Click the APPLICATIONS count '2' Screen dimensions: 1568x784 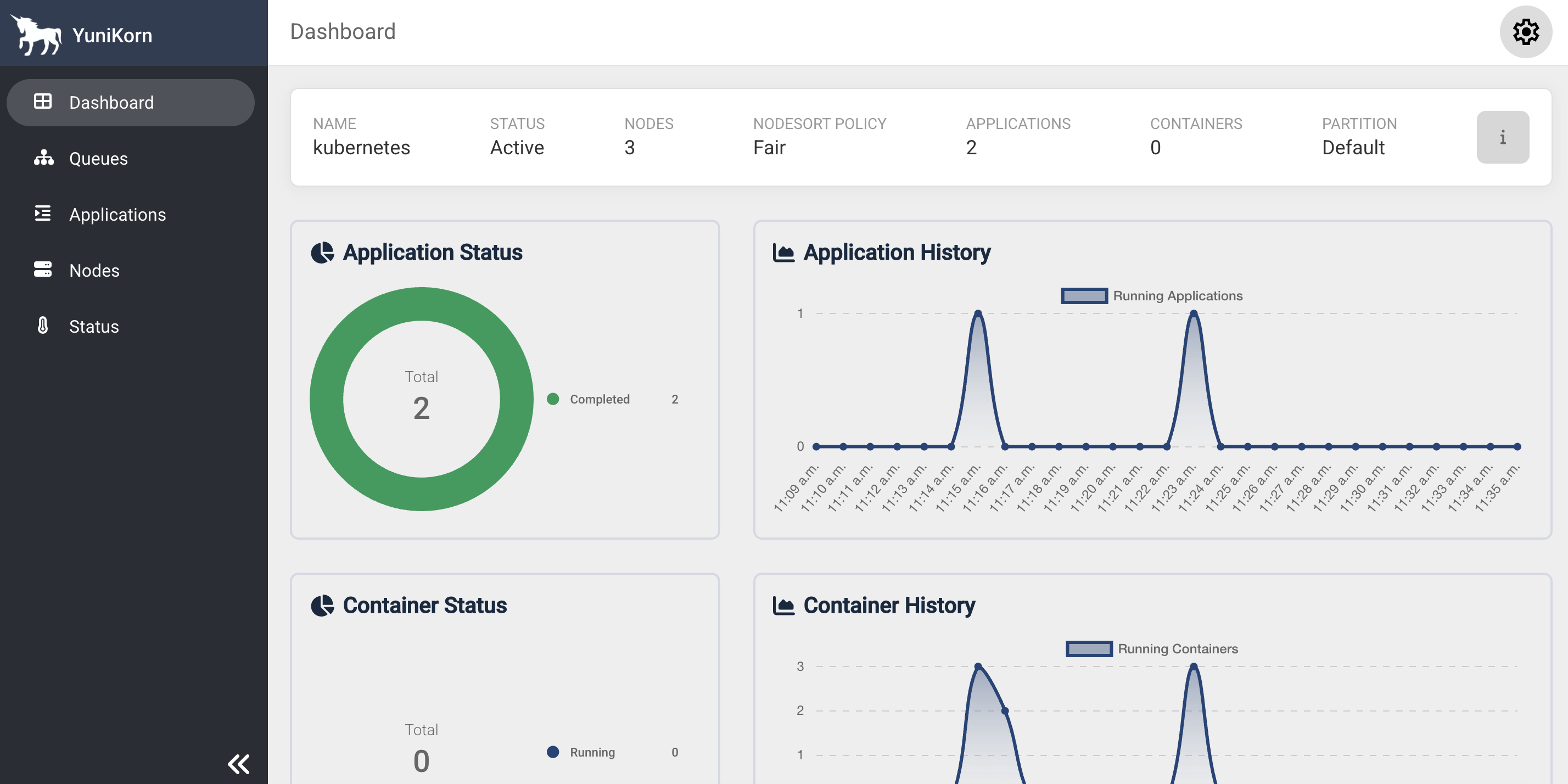(971, 147)
